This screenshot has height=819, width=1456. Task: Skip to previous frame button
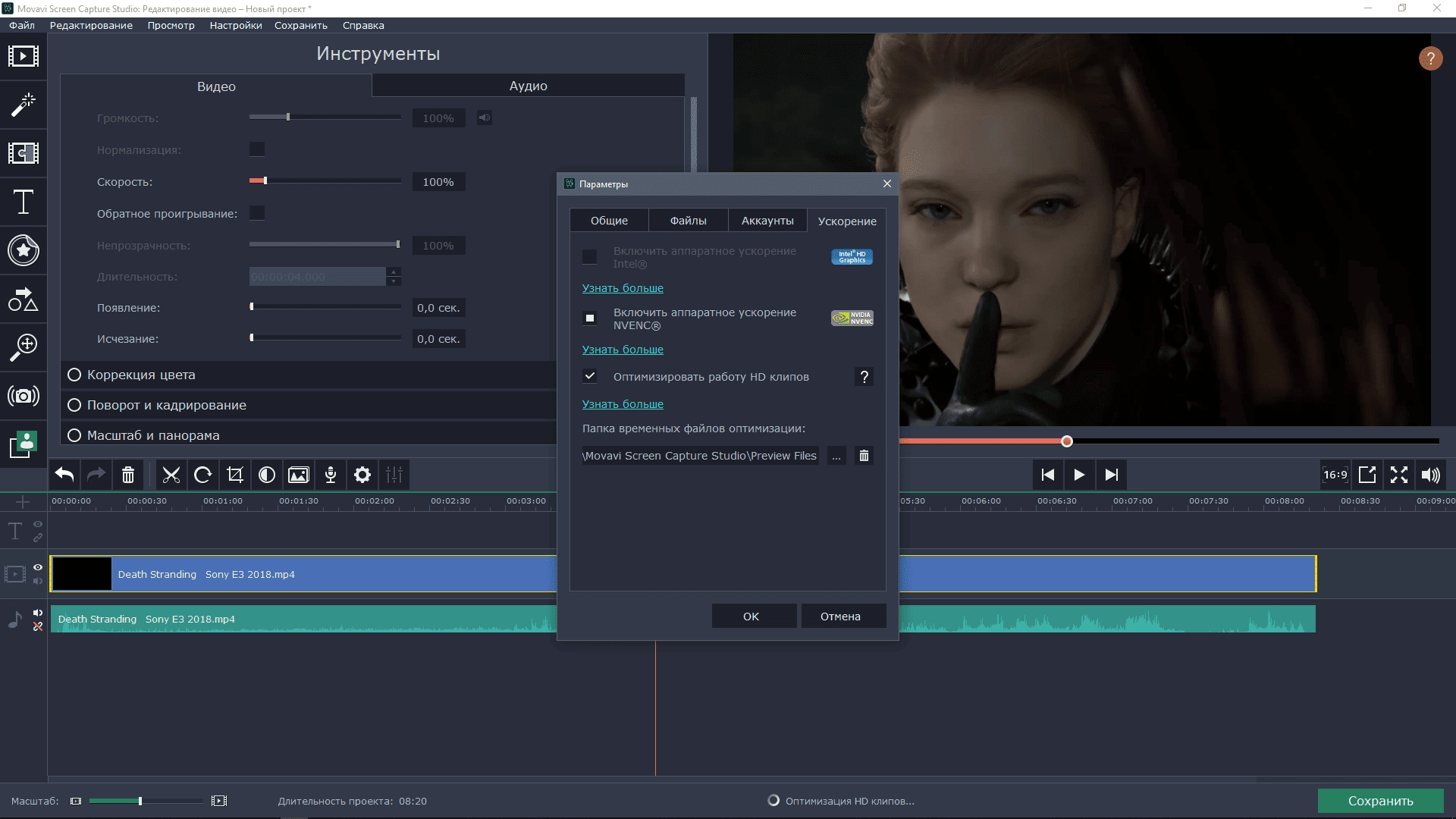click(x=1047, y=475)
